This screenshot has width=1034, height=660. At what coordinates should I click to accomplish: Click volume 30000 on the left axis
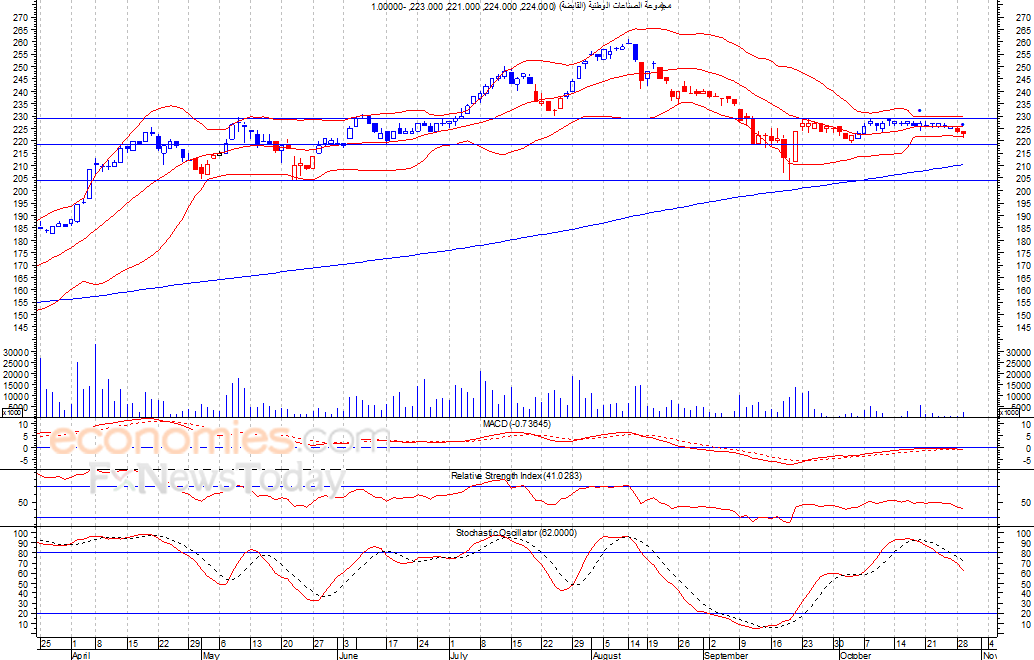click(16, 353)
